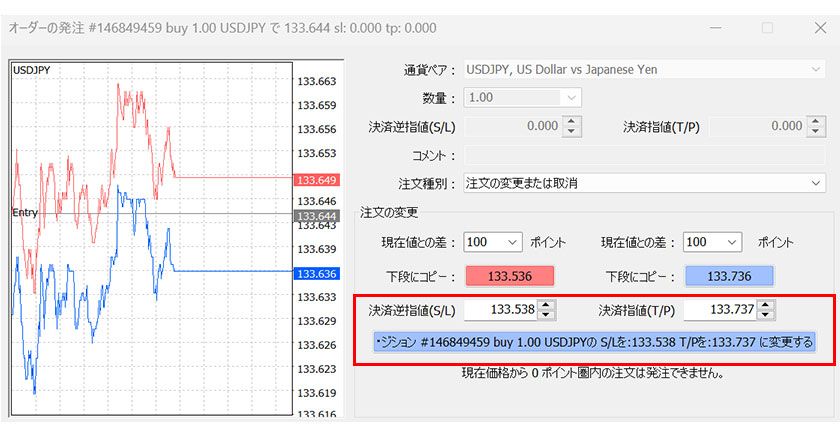840x436 pixels.
Task: Copy the blue 133.736 value to T/P
Action: [728, 277]
